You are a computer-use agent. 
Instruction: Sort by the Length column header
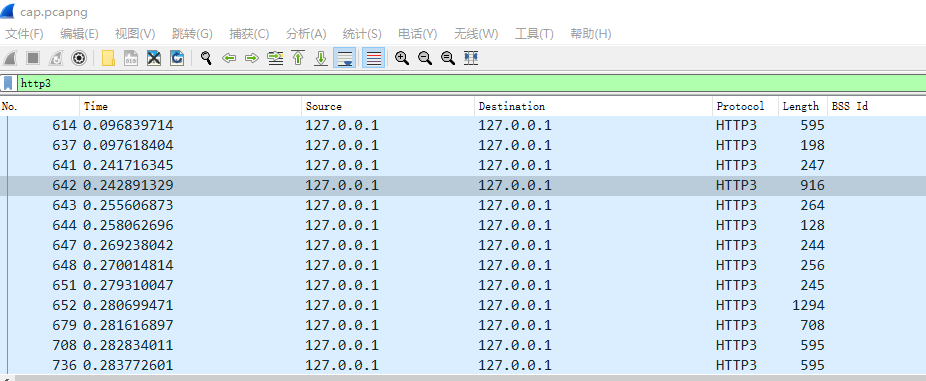(803, 106)
